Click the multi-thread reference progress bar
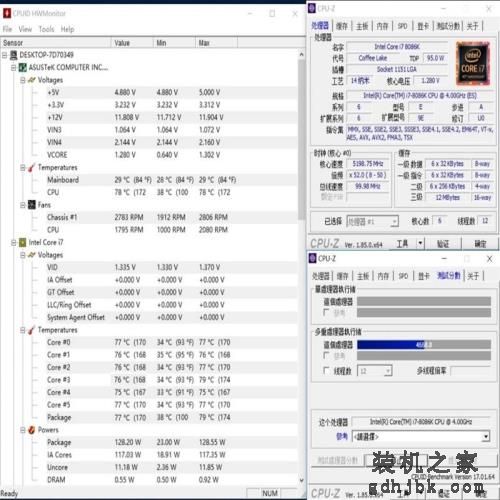Screen dimensions: 500x500 [424, 356]
